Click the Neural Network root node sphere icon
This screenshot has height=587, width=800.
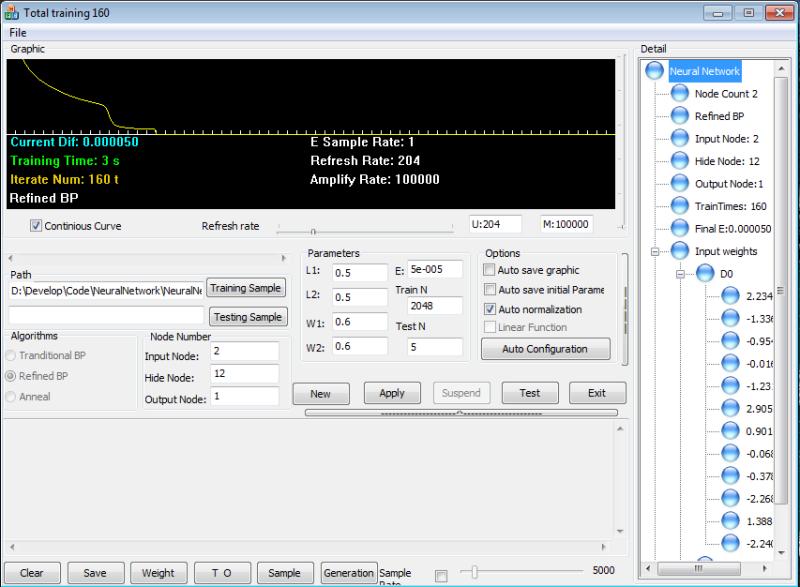655,71
